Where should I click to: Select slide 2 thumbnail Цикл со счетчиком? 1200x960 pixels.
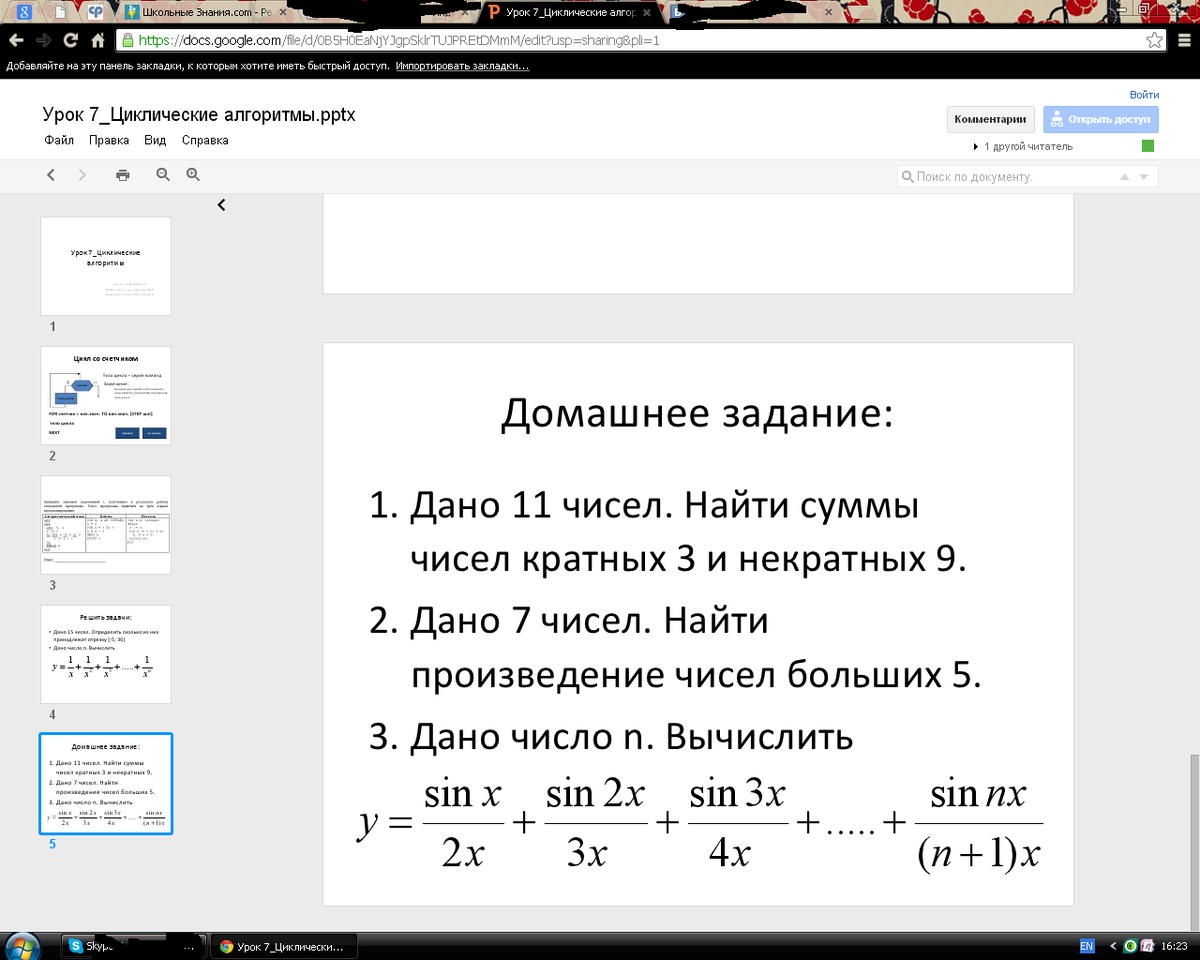point(106,395)
